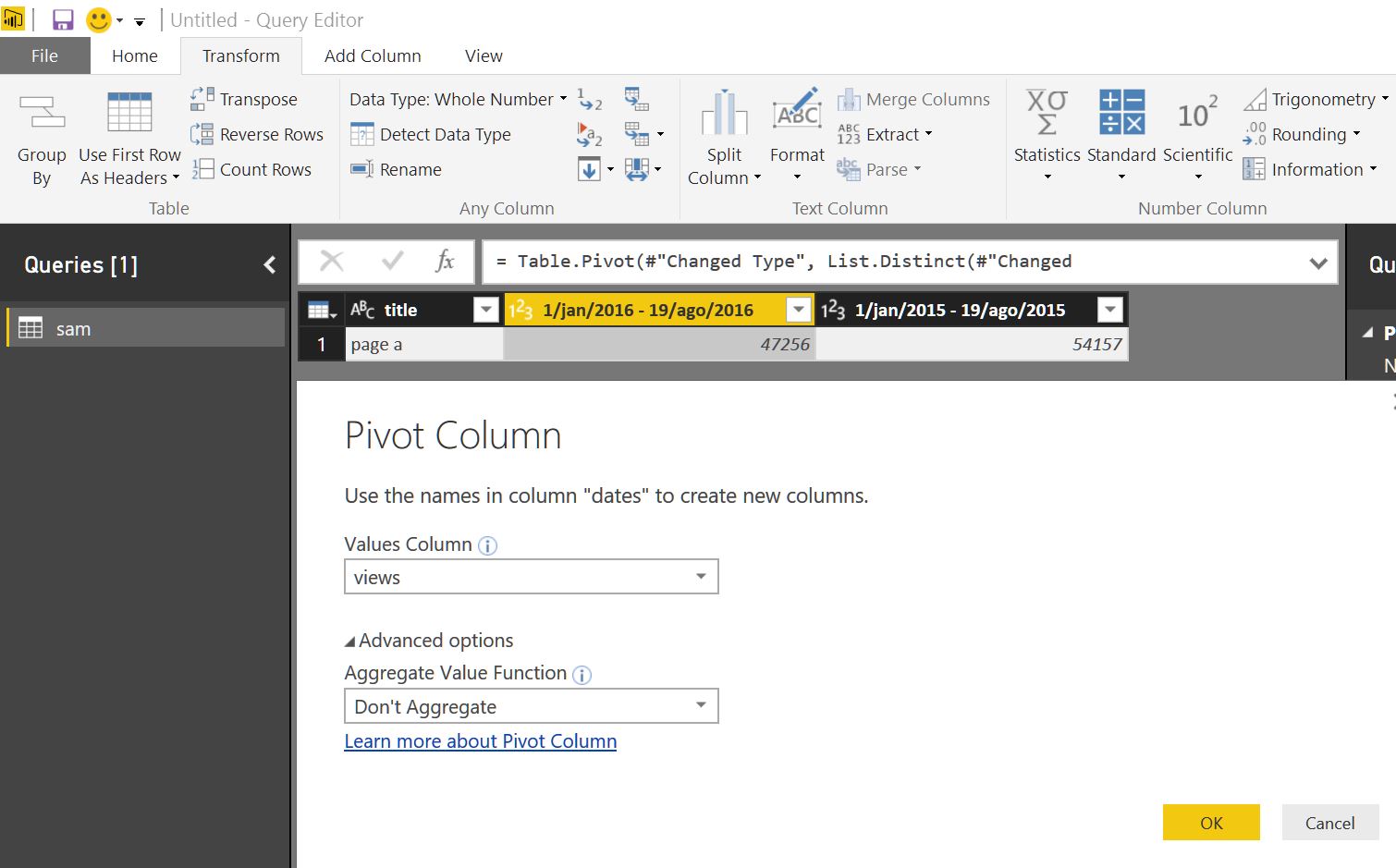
Task: Click the formula bar checkmark icon
Action: 392,262
